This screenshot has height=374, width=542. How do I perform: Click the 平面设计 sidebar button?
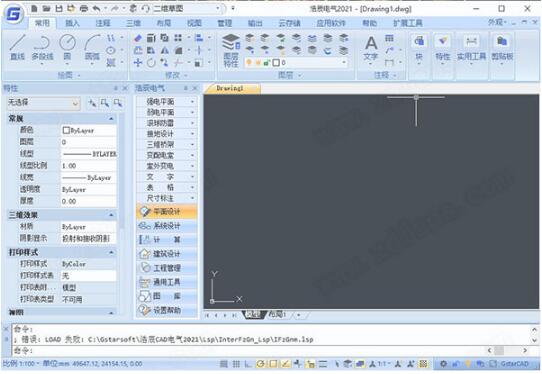[x=167, y=212]
